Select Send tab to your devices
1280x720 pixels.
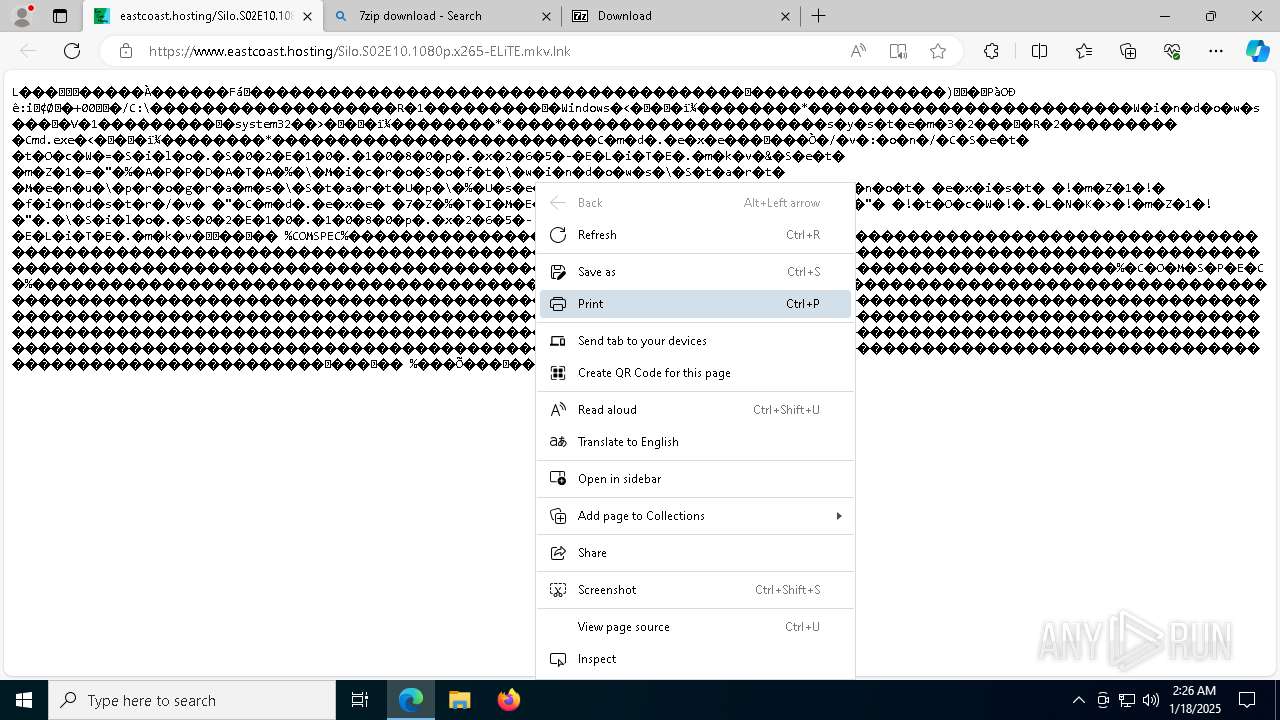[x=695, y=341]
